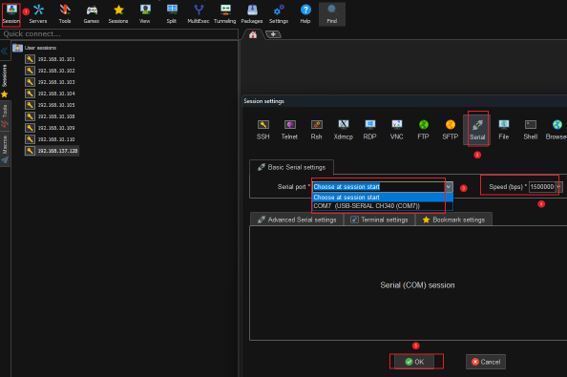The width and height of the screenshot is (567, 377).
Task: Choose COM7 USB-SERIAL CH340 port option
Action: pyautogui.click(x=382, y=206)
